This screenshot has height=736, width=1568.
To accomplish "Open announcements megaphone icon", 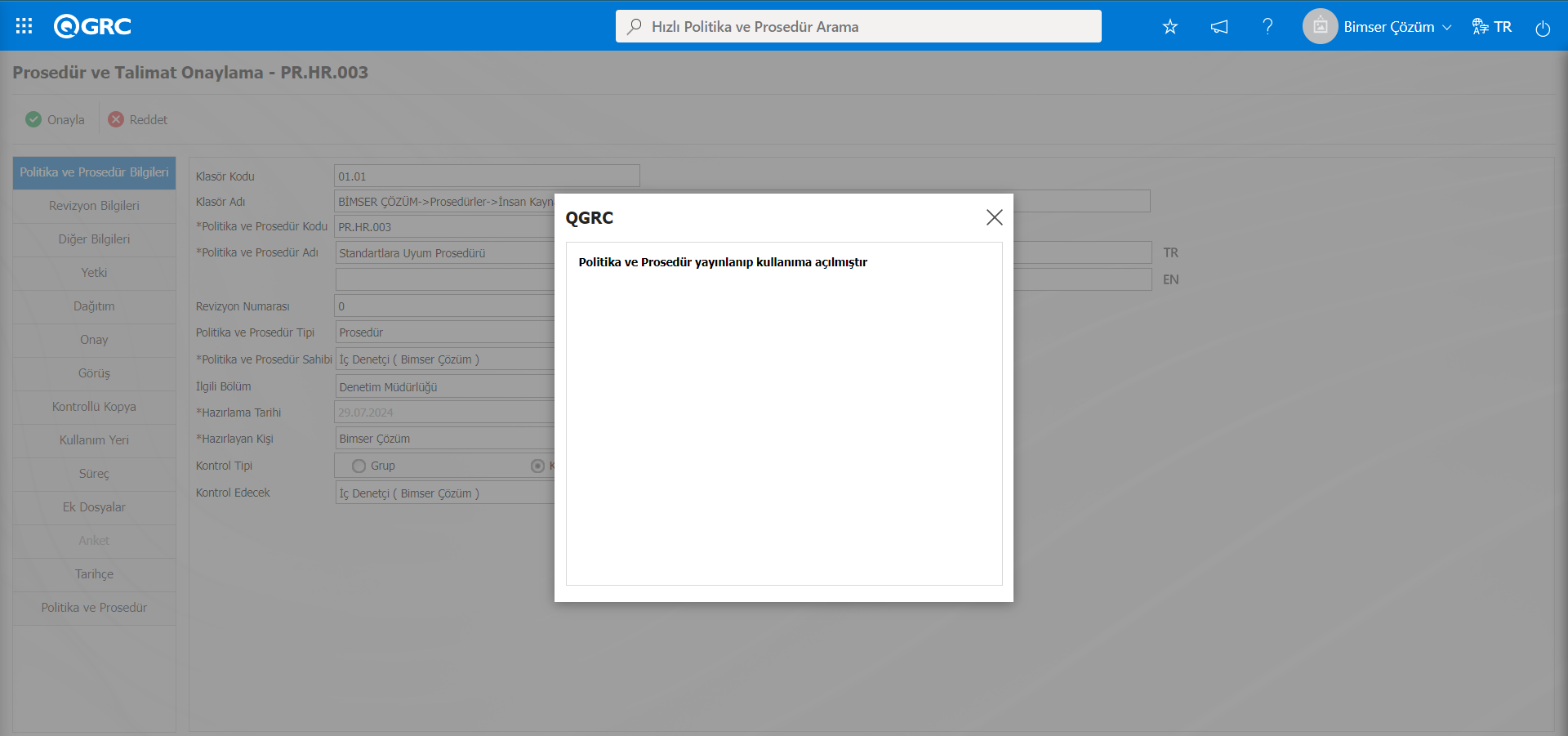I will pos(1219,27).
